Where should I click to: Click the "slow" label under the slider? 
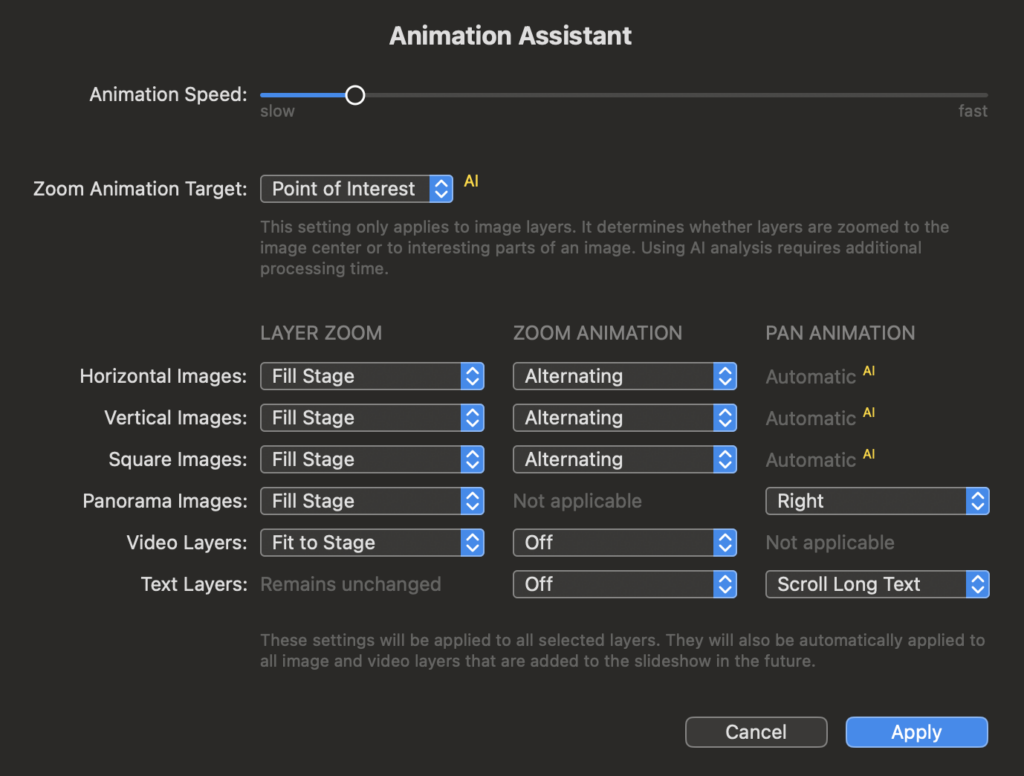tap(278, 111)
